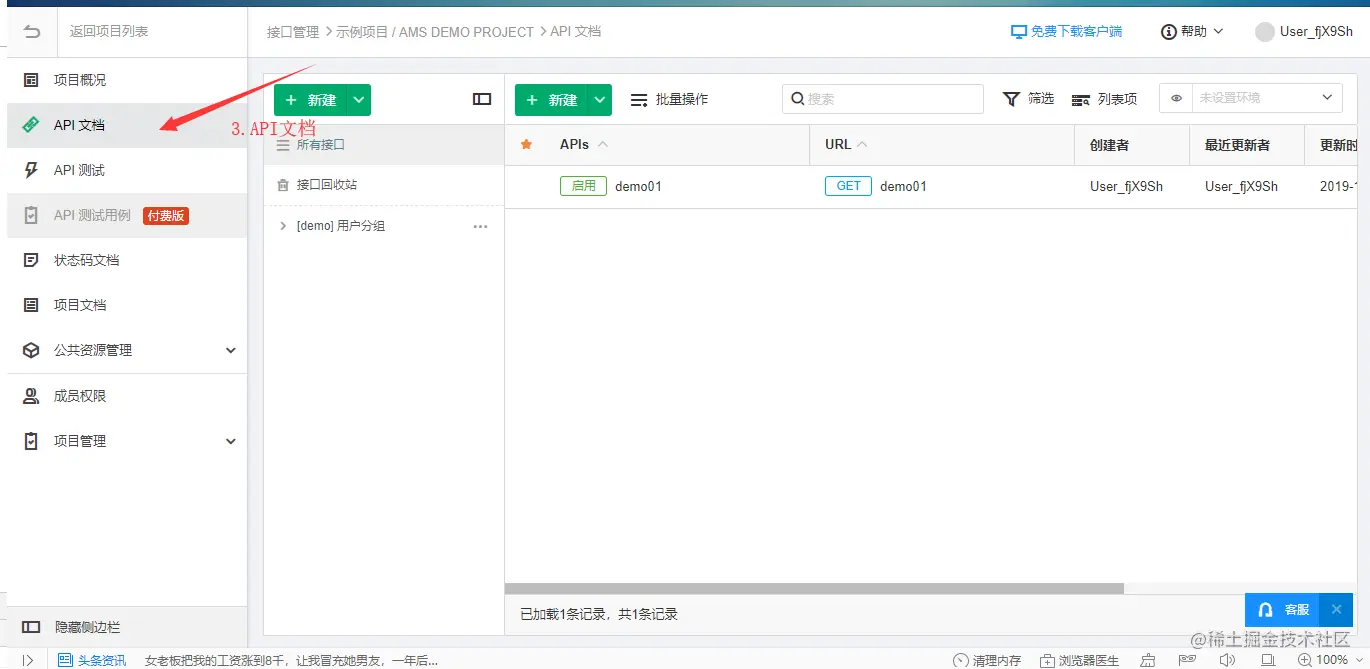Open 项目文档 sidebar item

point(127,305)
